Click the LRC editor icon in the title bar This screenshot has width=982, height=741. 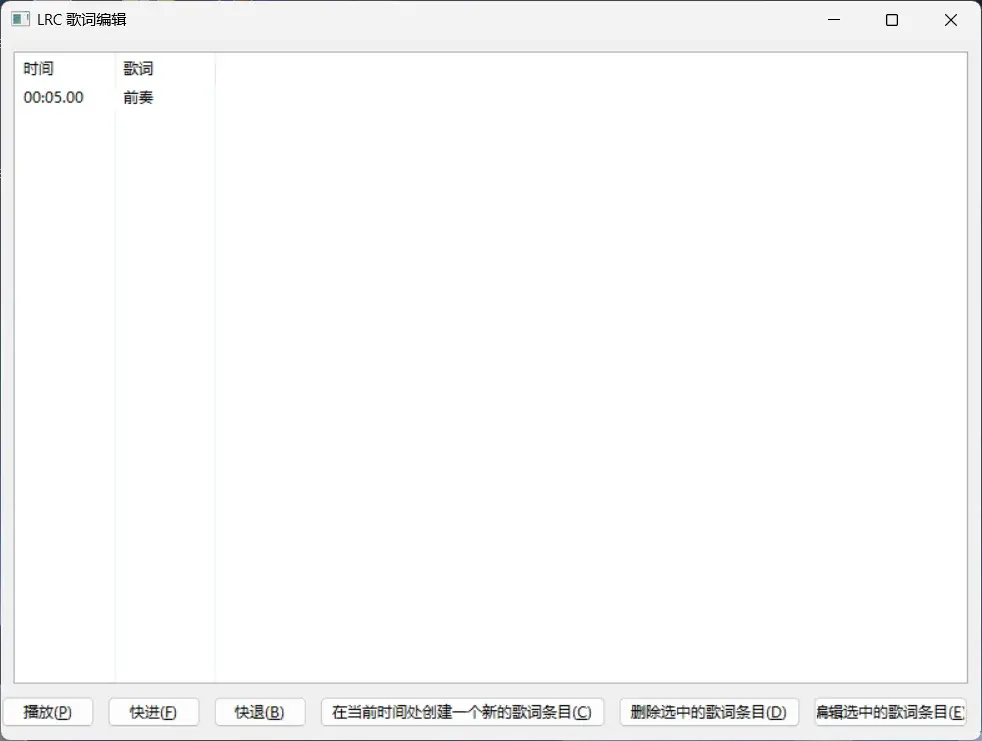click(x=20, y=19)
